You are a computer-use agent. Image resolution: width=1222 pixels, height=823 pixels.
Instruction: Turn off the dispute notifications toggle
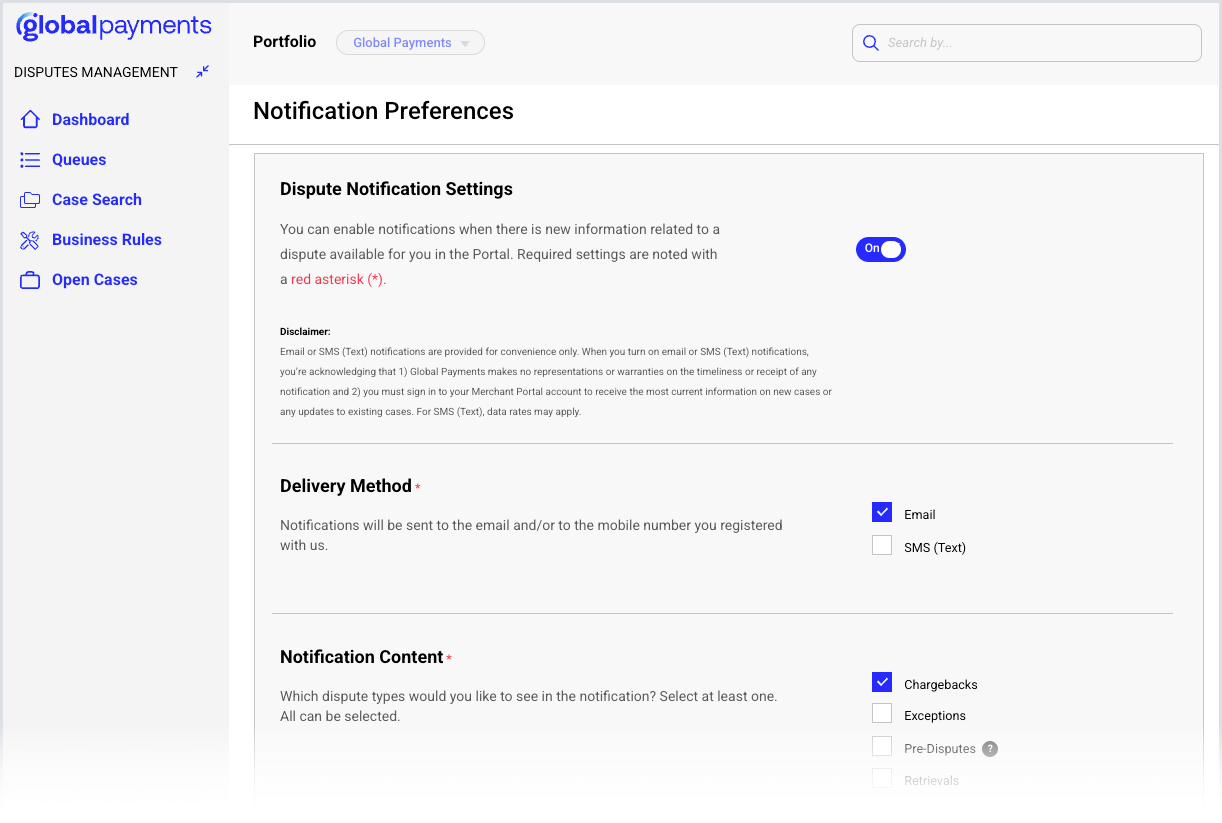[880, 249]
